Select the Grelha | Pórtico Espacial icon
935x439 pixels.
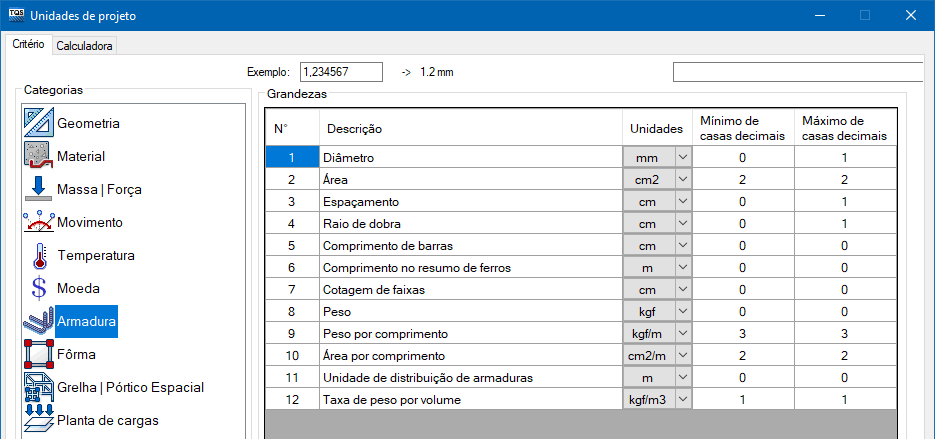pyautogui.click(x=39, y=388)
